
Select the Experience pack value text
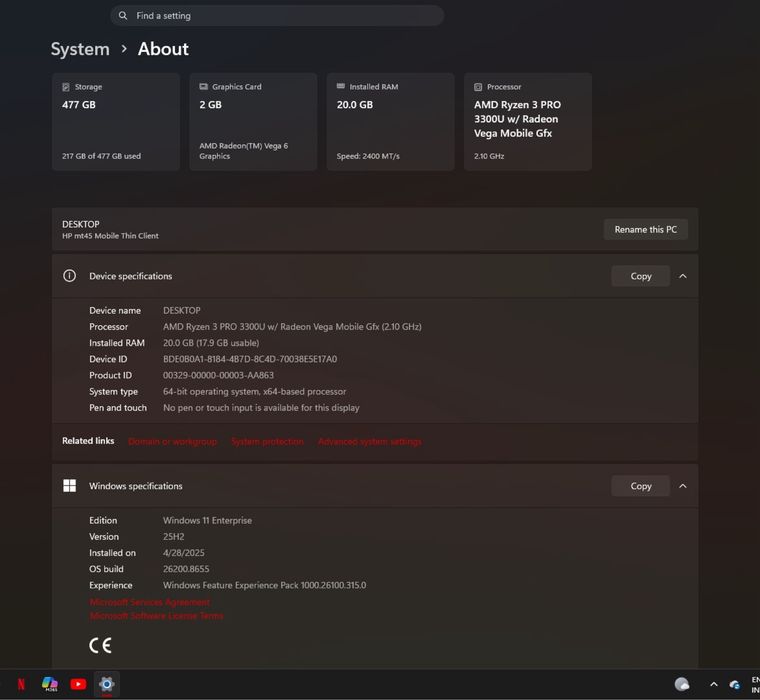click(265, 585)
